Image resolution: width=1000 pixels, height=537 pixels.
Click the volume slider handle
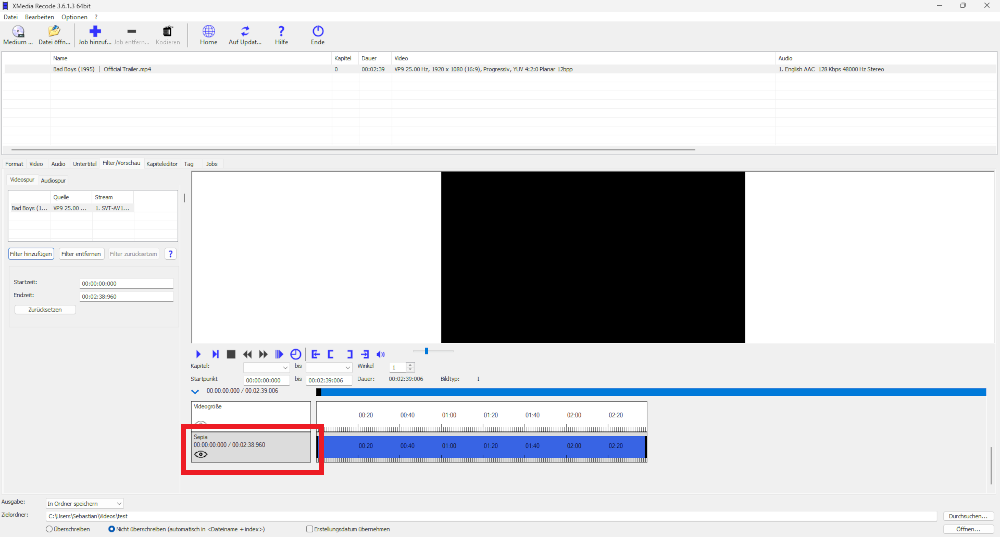click(x=426, y=351)
